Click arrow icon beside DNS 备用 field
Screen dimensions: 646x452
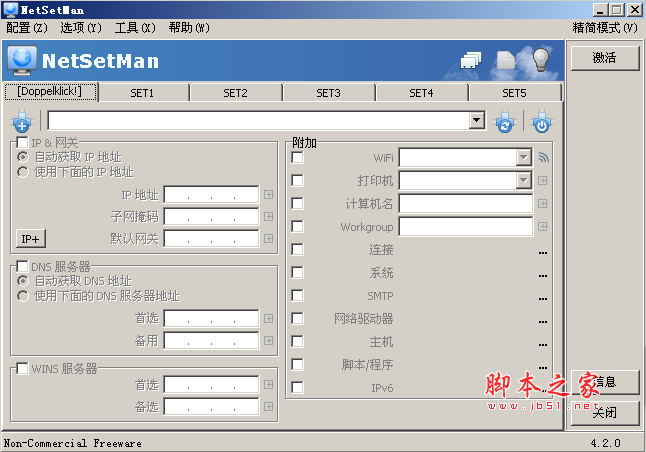pos(269,340)
